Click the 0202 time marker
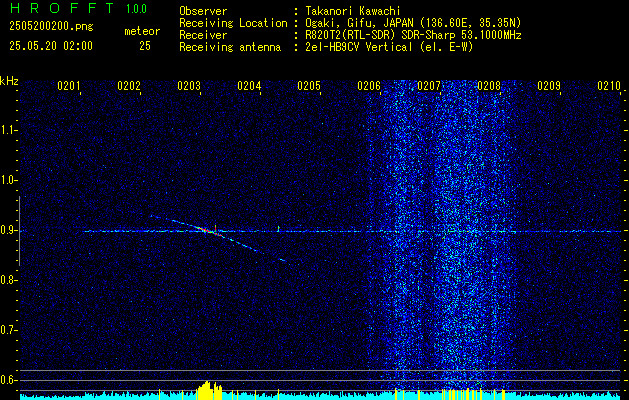Image resolution: width=629 pixels, height=400 pixels. (129, 86)
